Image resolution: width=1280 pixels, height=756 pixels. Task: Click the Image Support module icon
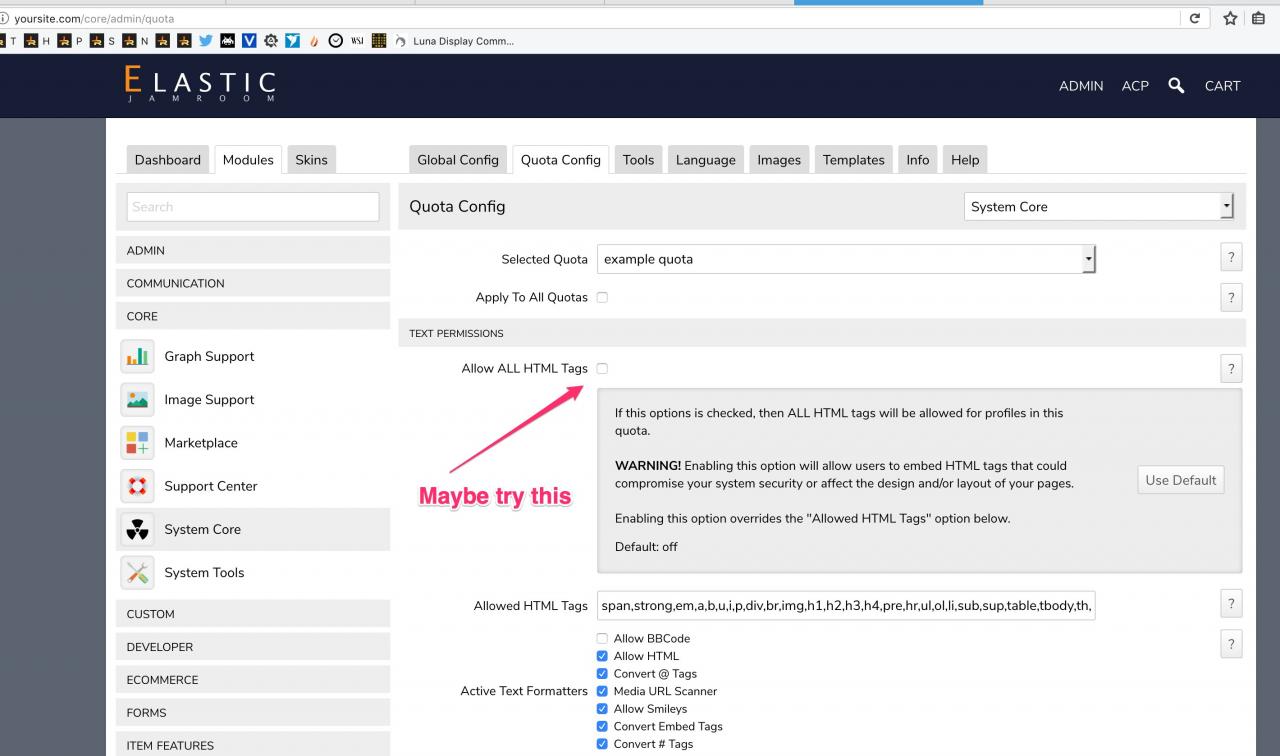[x=137, y=400]
